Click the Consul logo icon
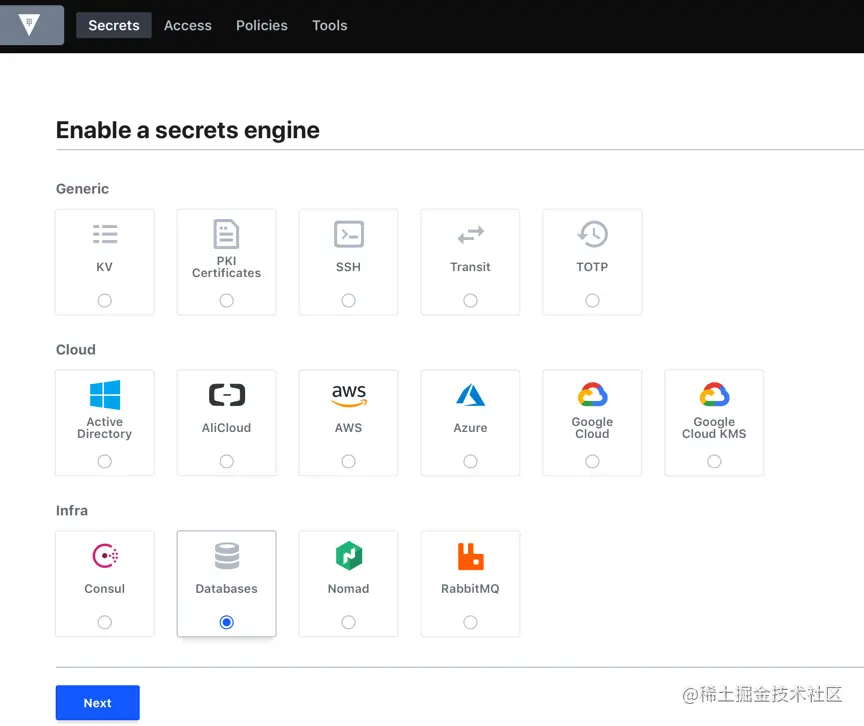 (105, 555)
